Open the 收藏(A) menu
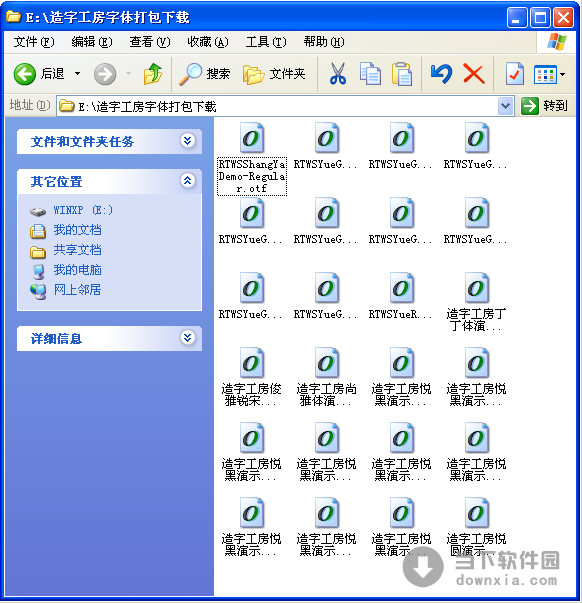Screen dimensions: 582x603 click(208, 42)
